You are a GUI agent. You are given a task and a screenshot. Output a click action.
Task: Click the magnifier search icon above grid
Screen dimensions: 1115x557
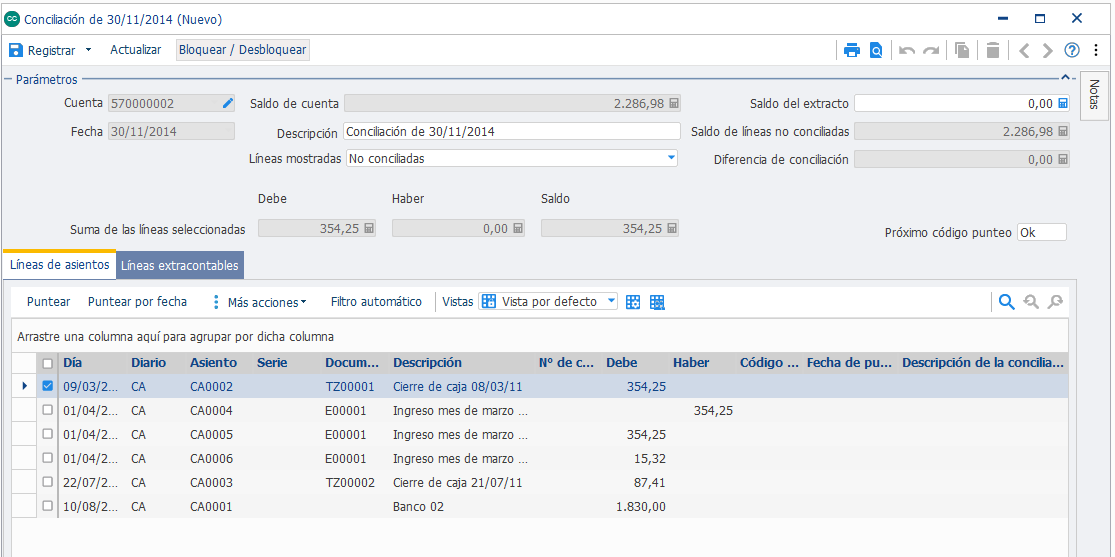1006,302
